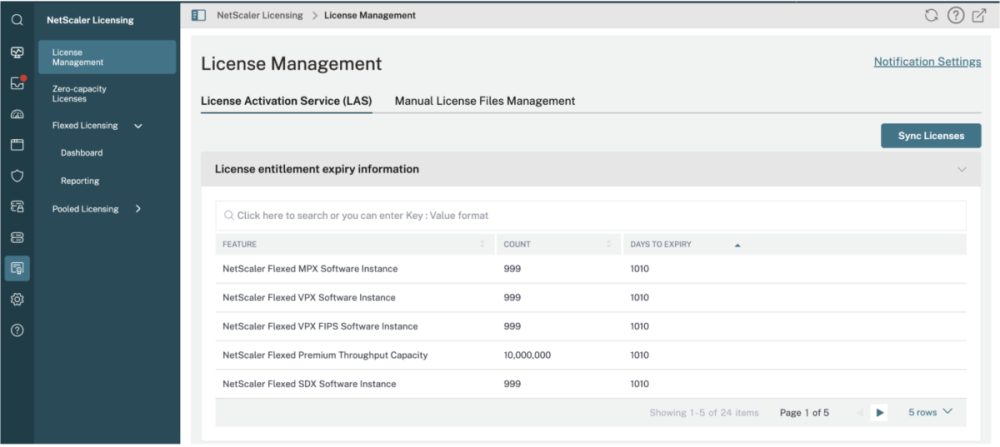Select NetScaler Flexed SDX Software Instance row

(591, 384)
